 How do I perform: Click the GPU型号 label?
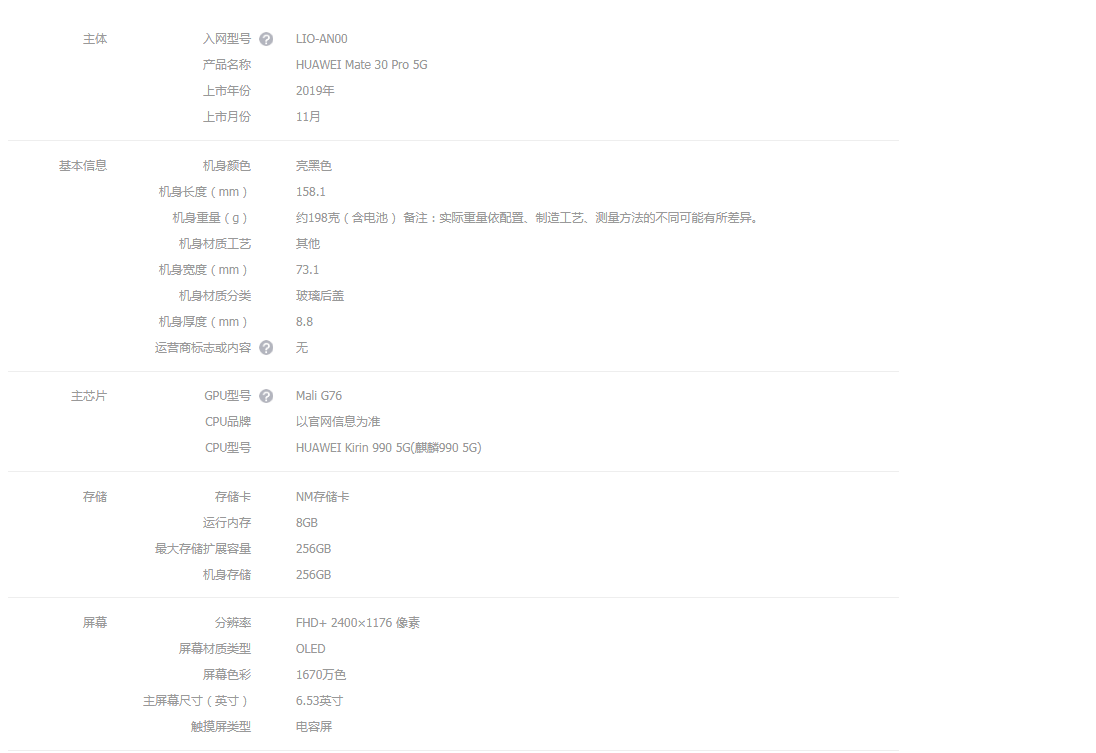pos(227,396)
